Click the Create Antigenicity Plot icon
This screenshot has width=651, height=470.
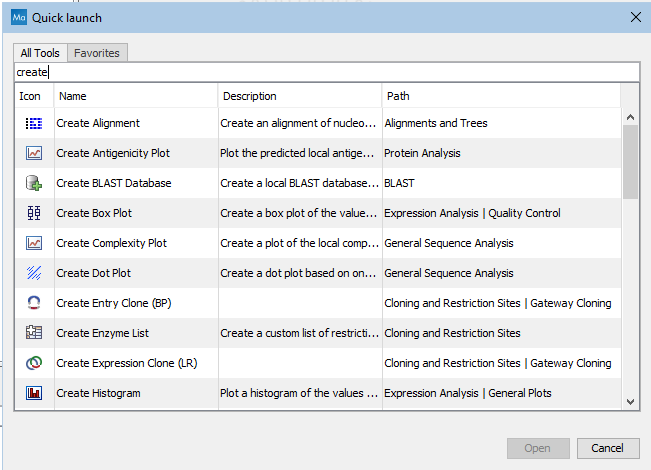(x=34, y=153)
